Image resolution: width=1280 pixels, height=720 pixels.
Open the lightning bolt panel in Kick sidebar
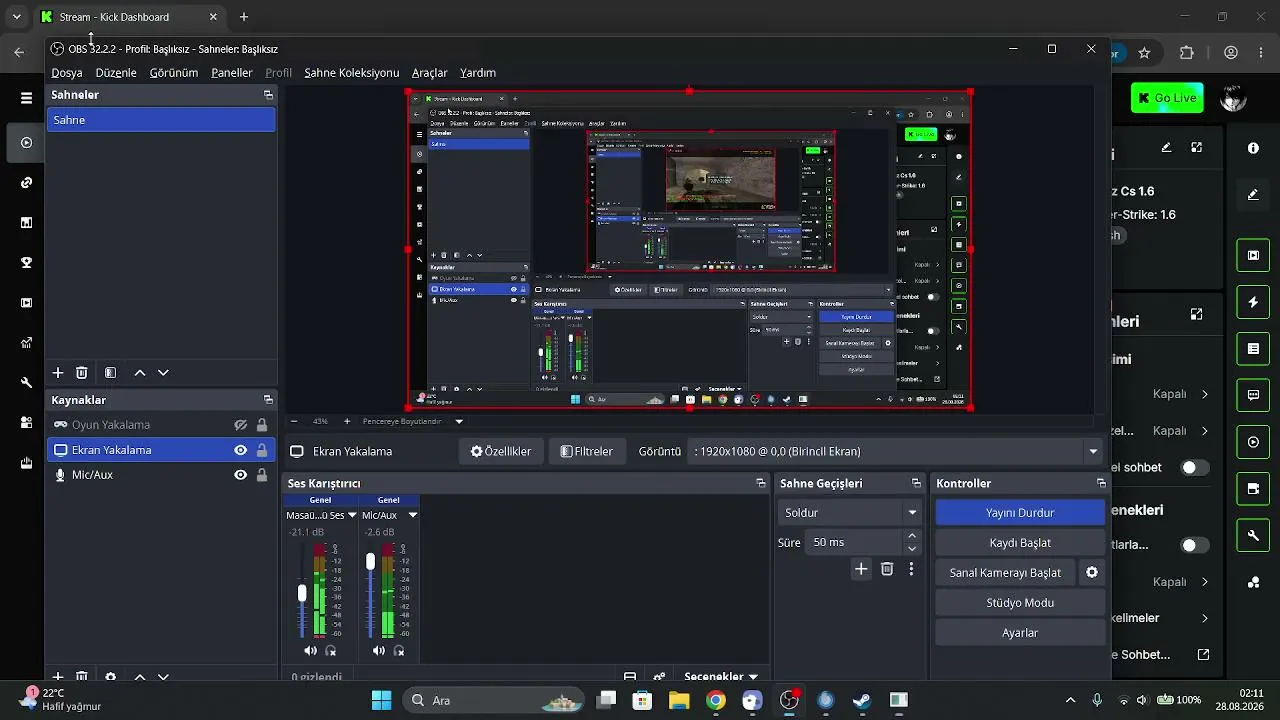[x=1253, y=302]
